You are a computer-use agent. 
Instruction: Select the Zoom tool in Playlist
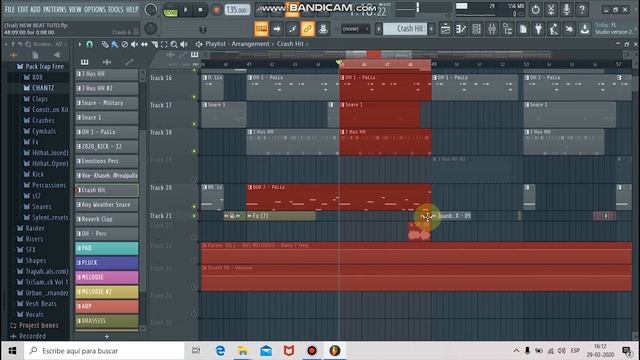click(x=174, y=44)
